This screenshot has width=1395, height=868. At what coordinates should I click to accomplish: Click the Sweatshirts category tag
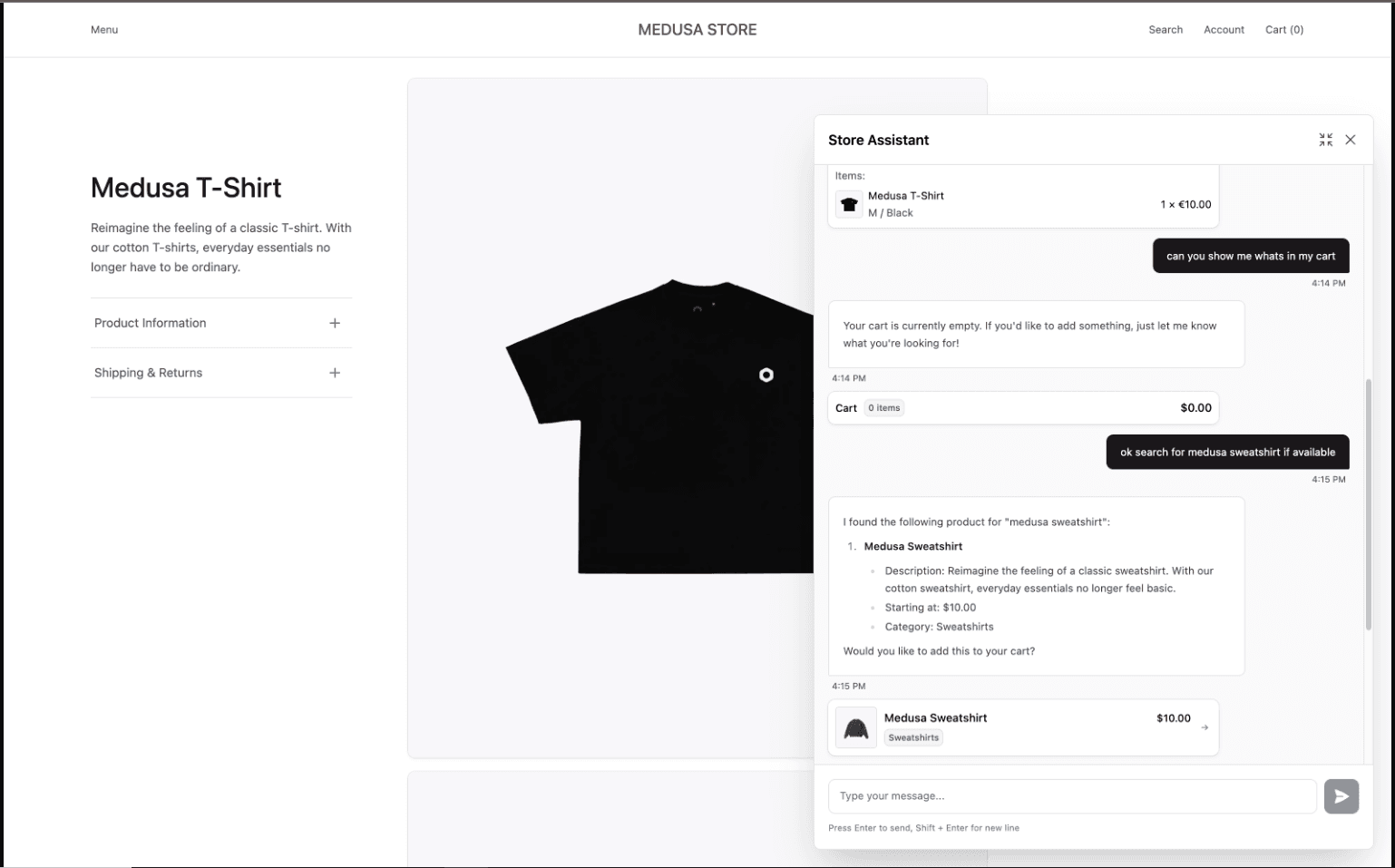(x=913, y=737)
